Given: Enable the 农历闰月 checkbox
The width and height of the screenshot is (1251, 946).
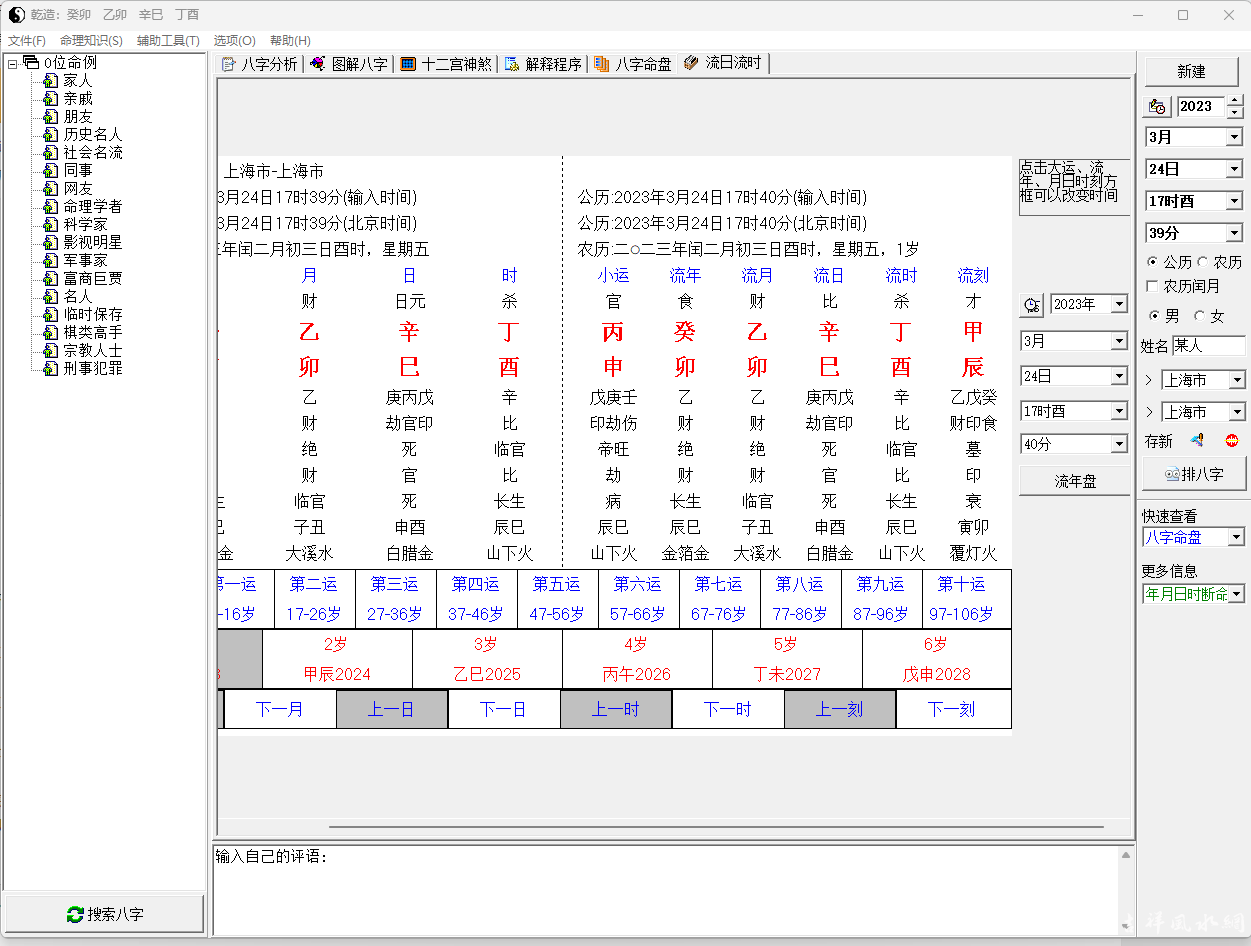Looking at the screenshot, I should (1152, 286).
